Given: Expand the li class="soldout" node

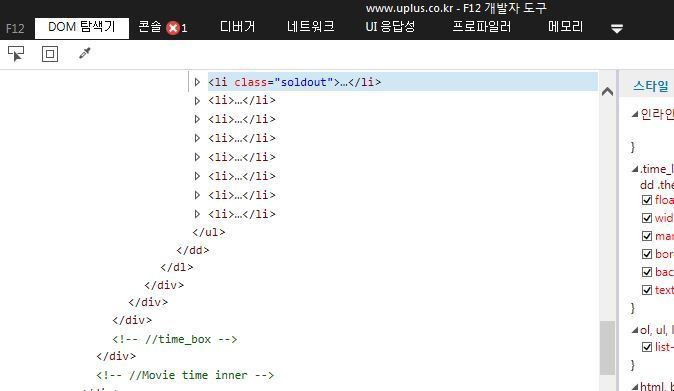Looking at the screenshot, I should click(197, 82).
